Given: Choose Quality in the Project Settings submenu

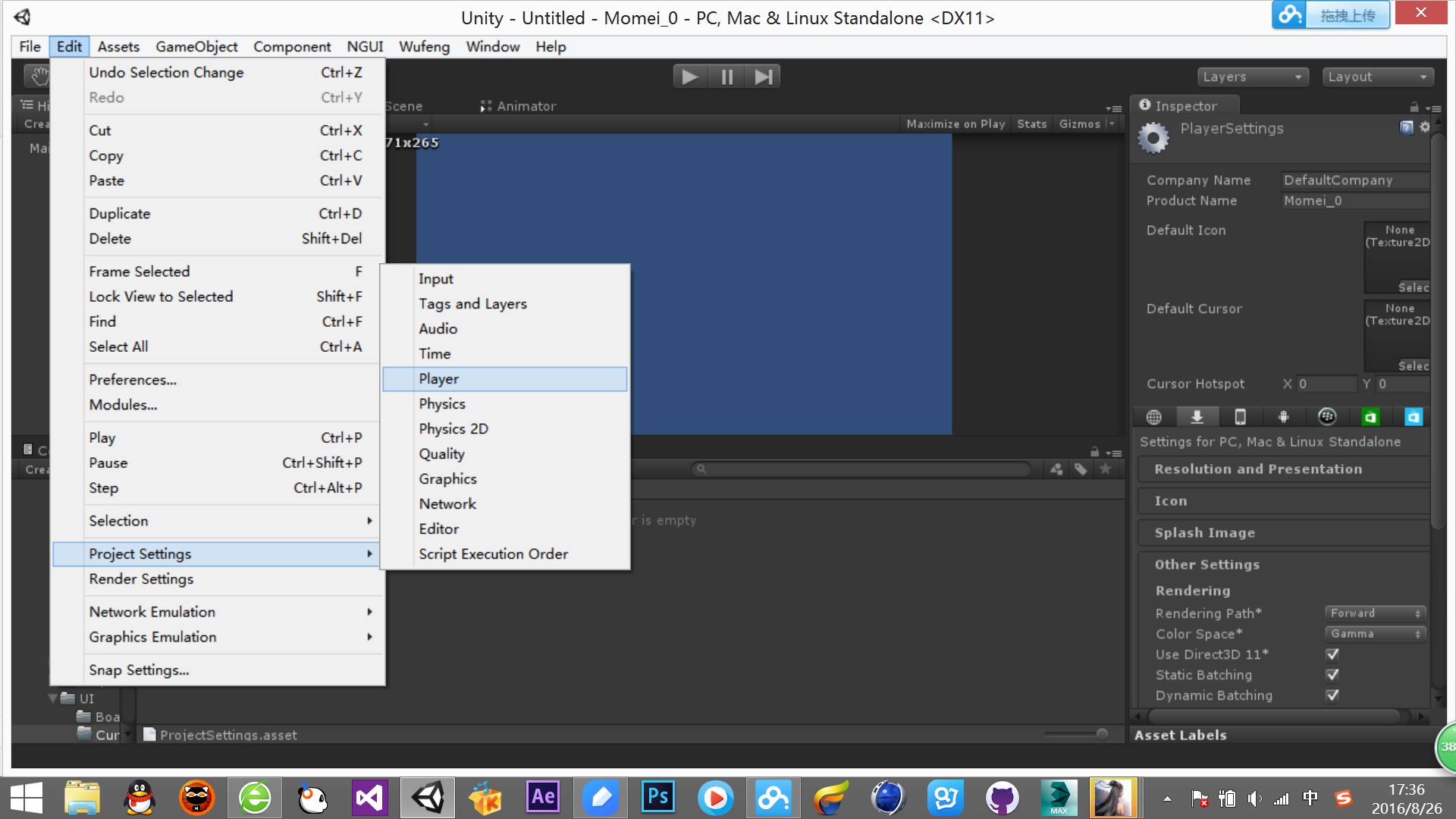Looking at the screenshot, I should click(x=504, y=453).
